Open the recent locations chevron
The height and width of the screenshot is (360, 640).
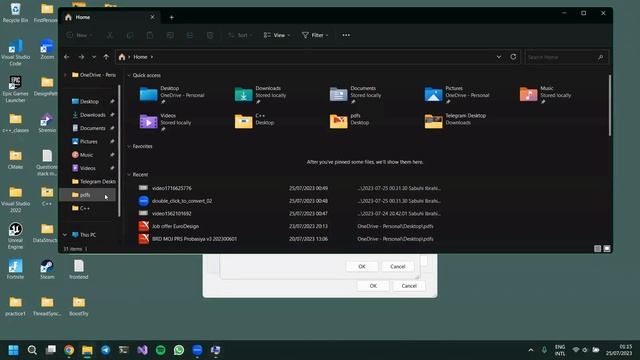94,57
